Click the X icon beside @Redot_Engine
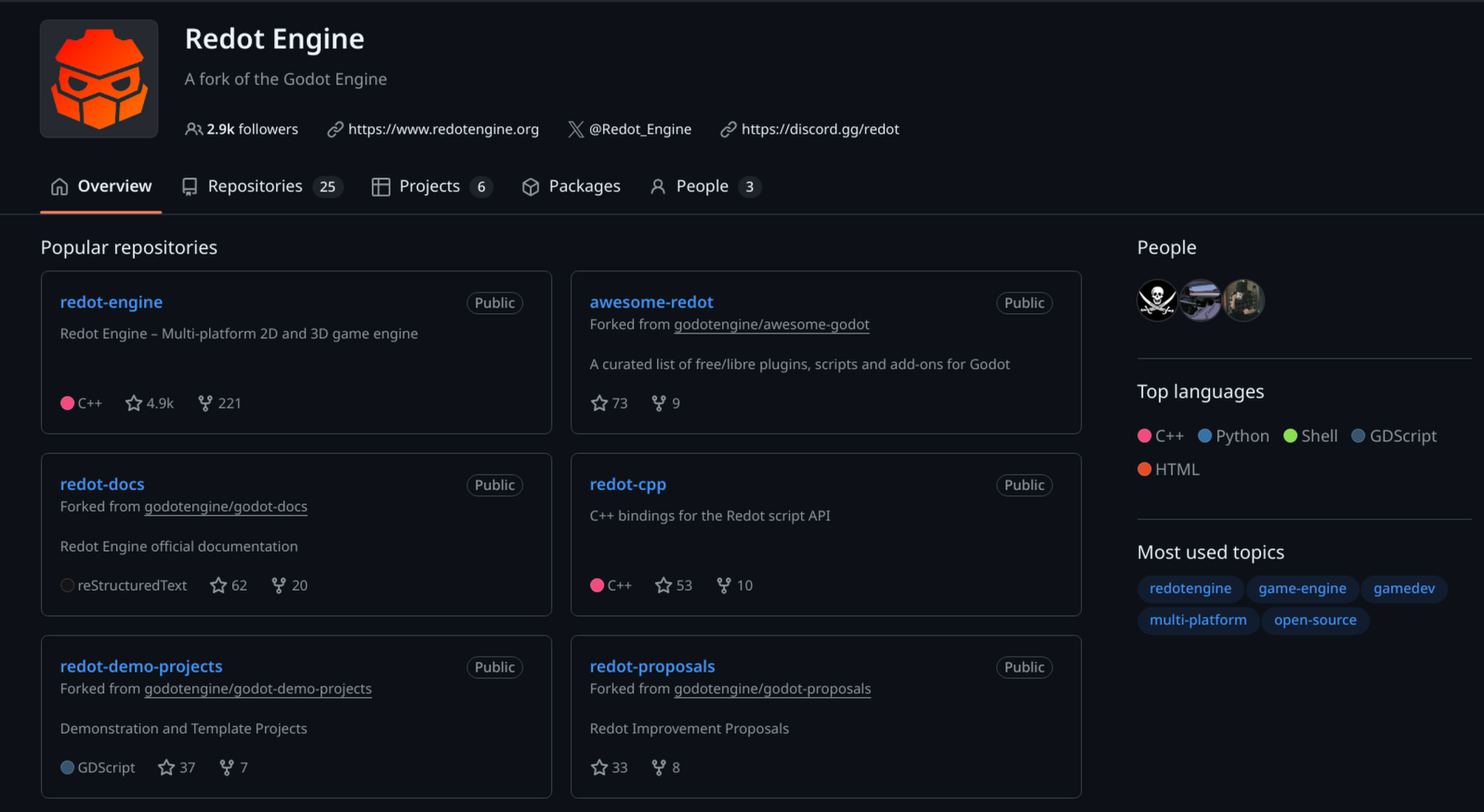 (576, 129)
